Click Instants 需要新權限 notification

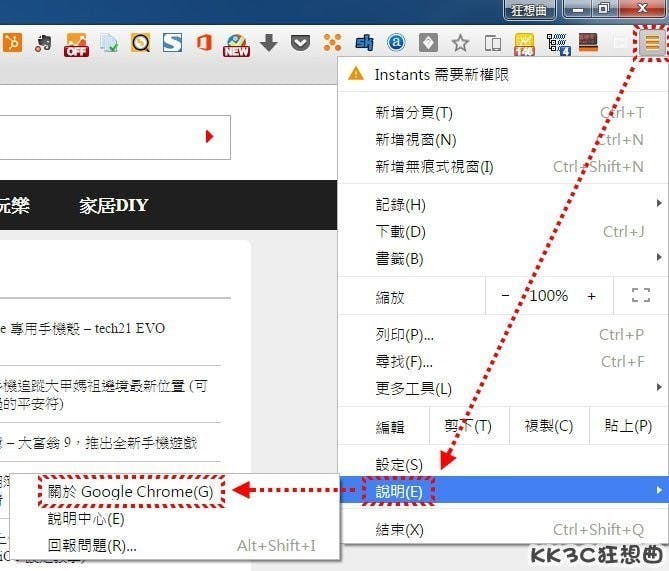tap(503, 74)
